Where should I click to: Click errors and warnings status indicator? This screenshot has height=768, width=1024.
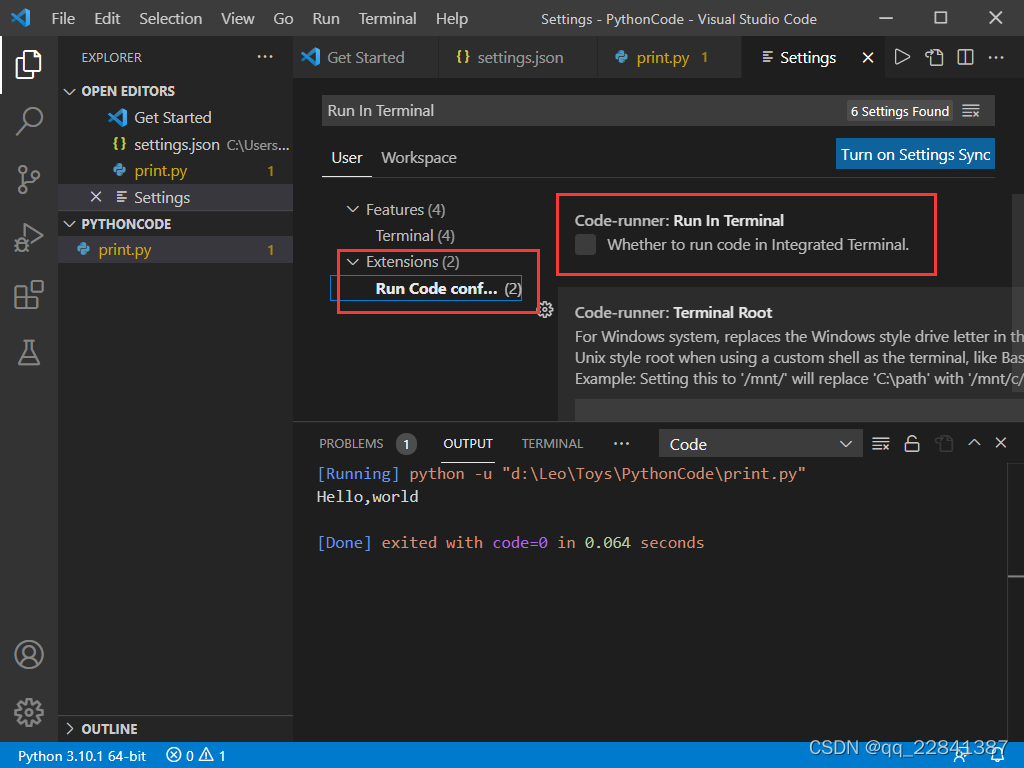(x=196, y=756)
